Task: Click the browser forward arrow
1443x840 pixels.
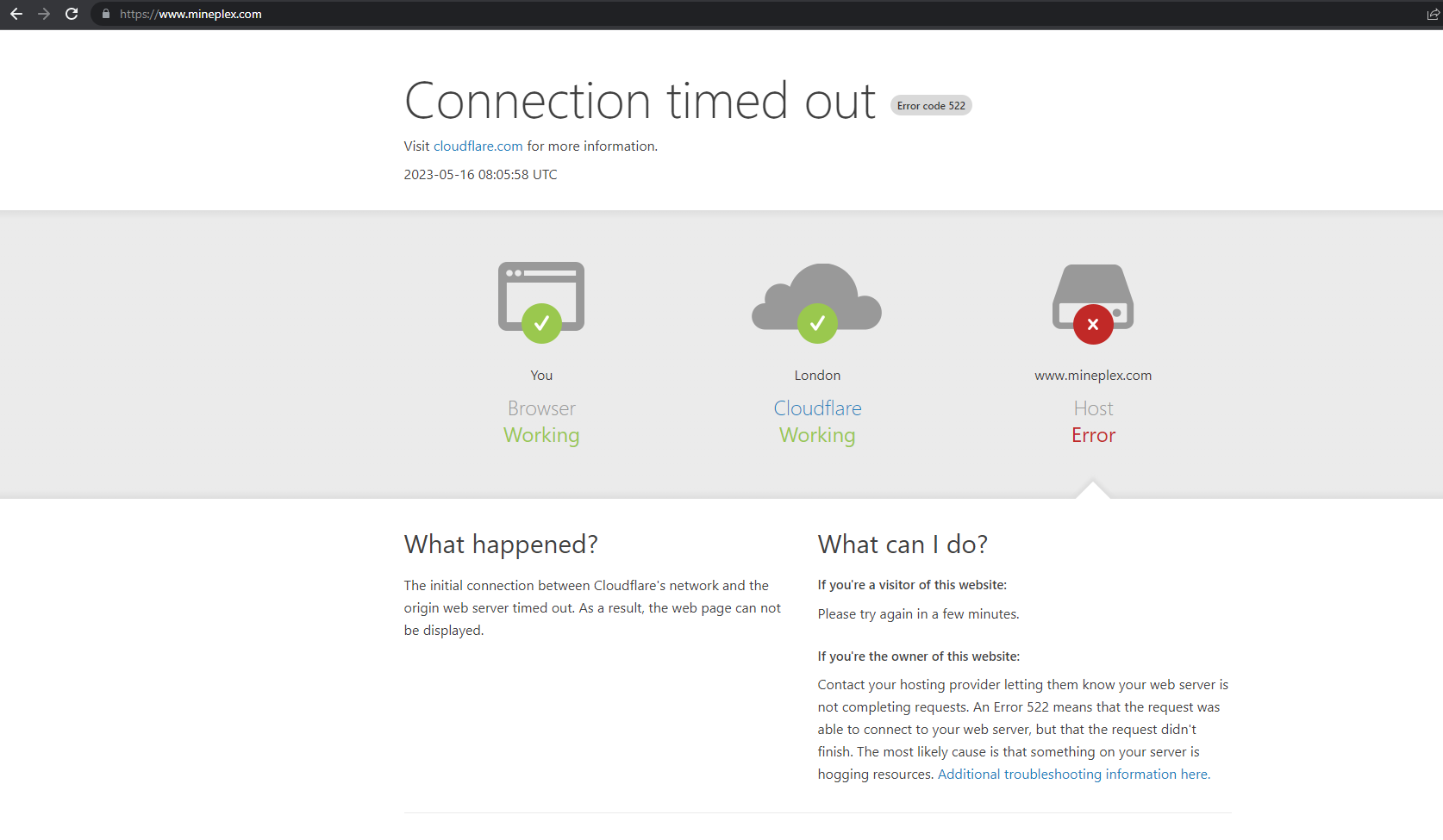Action: click(x=44, y=14)
